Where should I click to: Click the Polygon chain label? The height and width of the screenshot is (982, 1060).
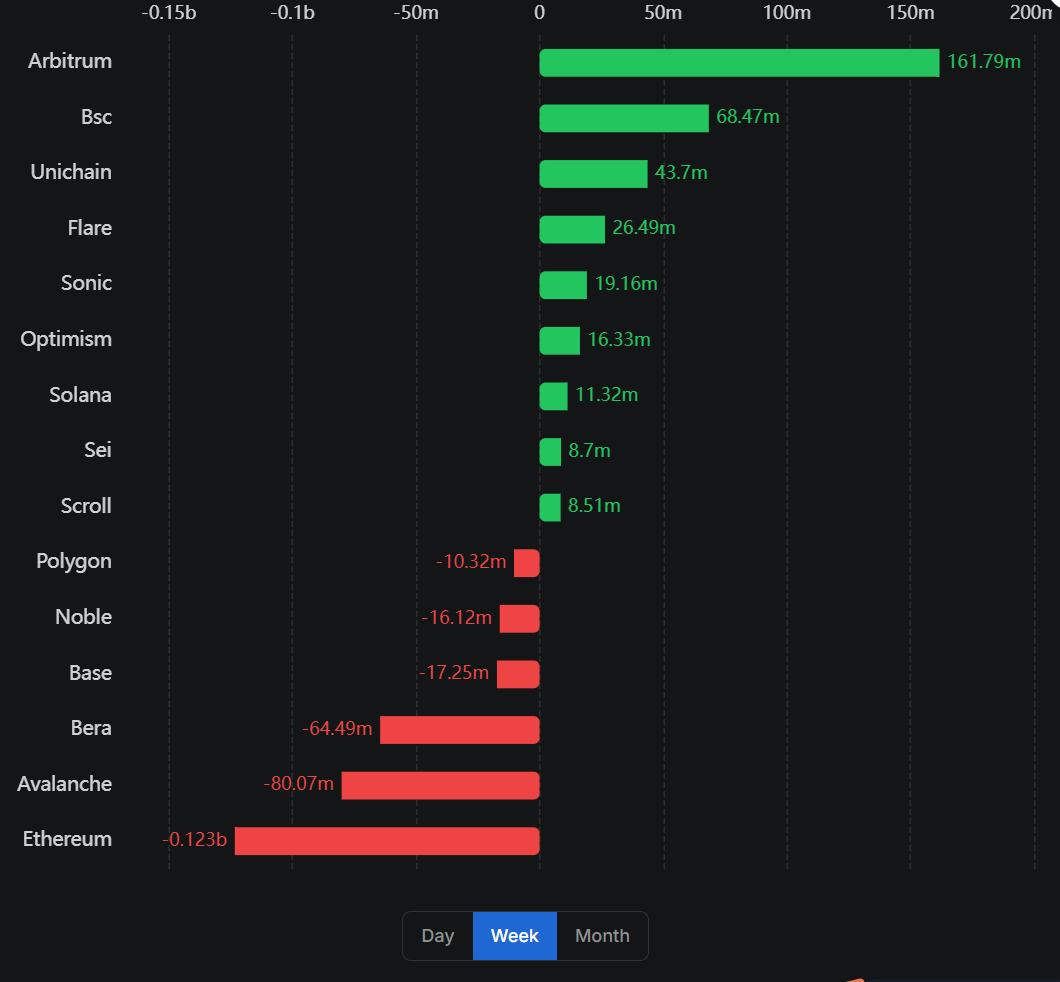point(74,562)
